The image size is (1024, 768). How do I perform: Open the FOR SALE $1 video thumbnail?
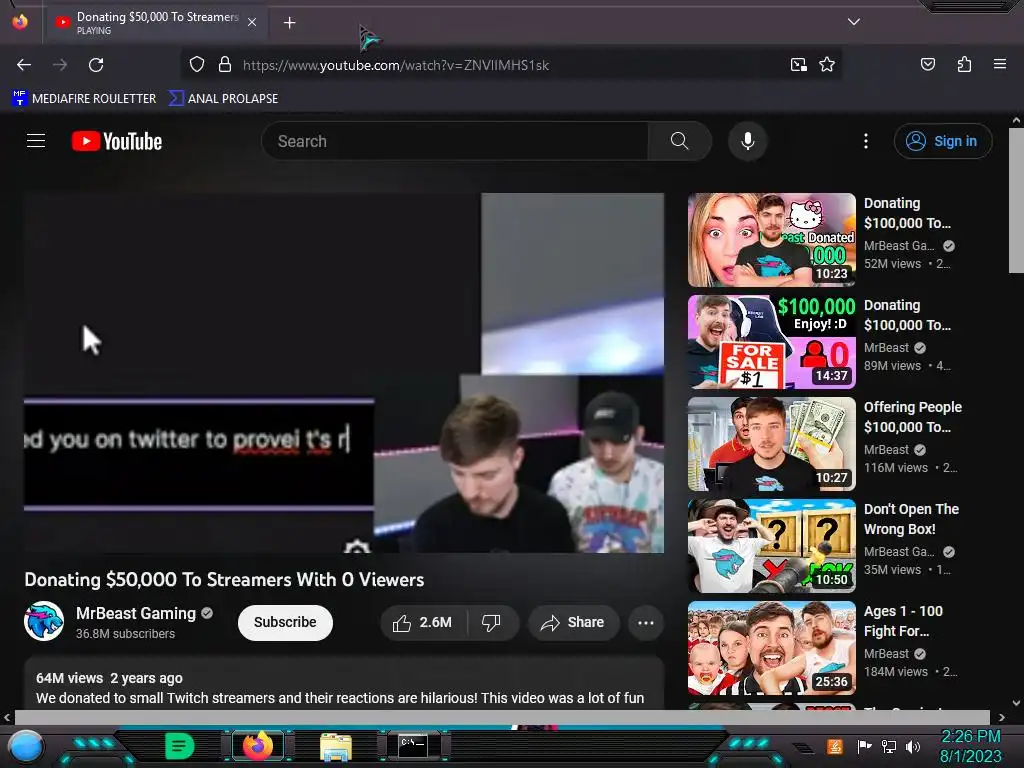(x=771, y=342)
